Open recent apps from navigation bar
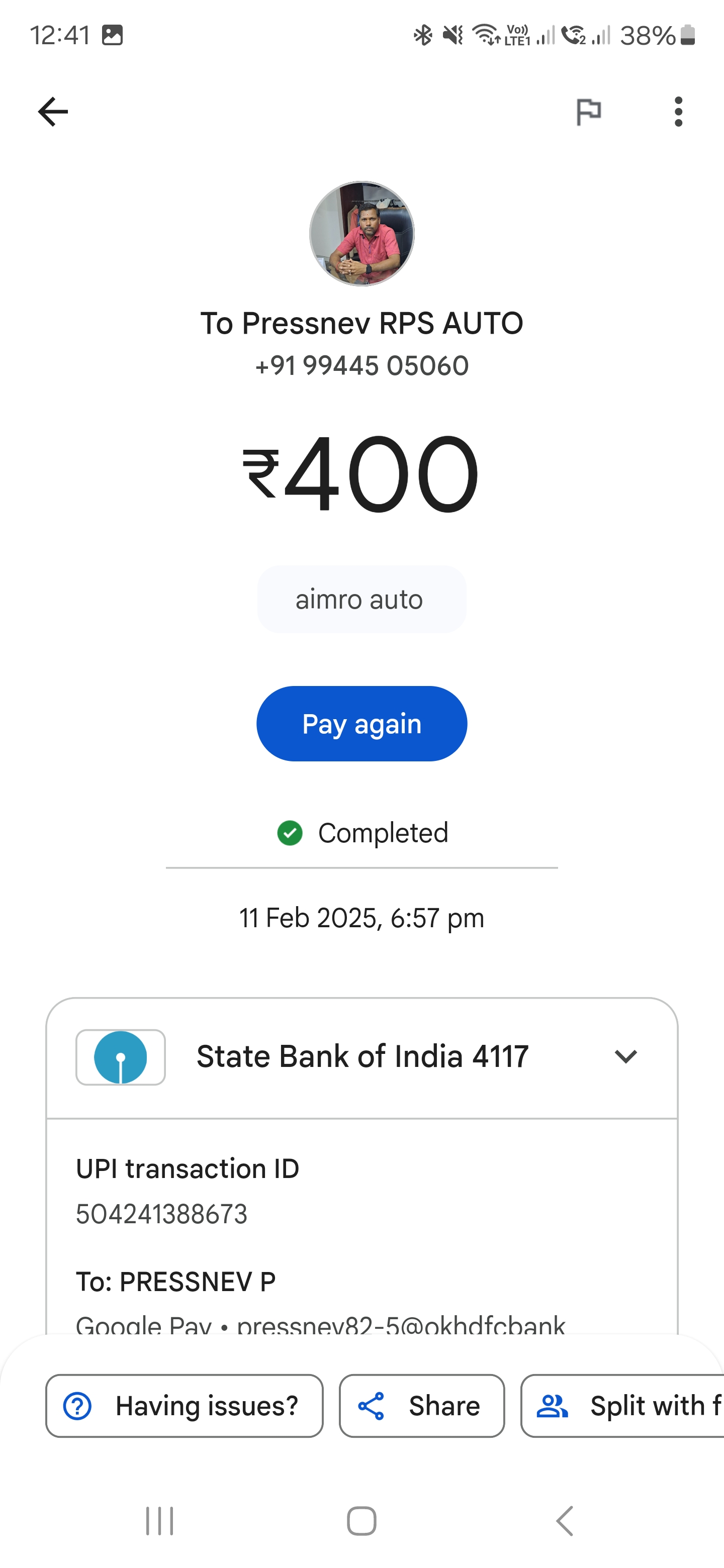Viewport: 724px width, 1568px height. click(159, 1521)
